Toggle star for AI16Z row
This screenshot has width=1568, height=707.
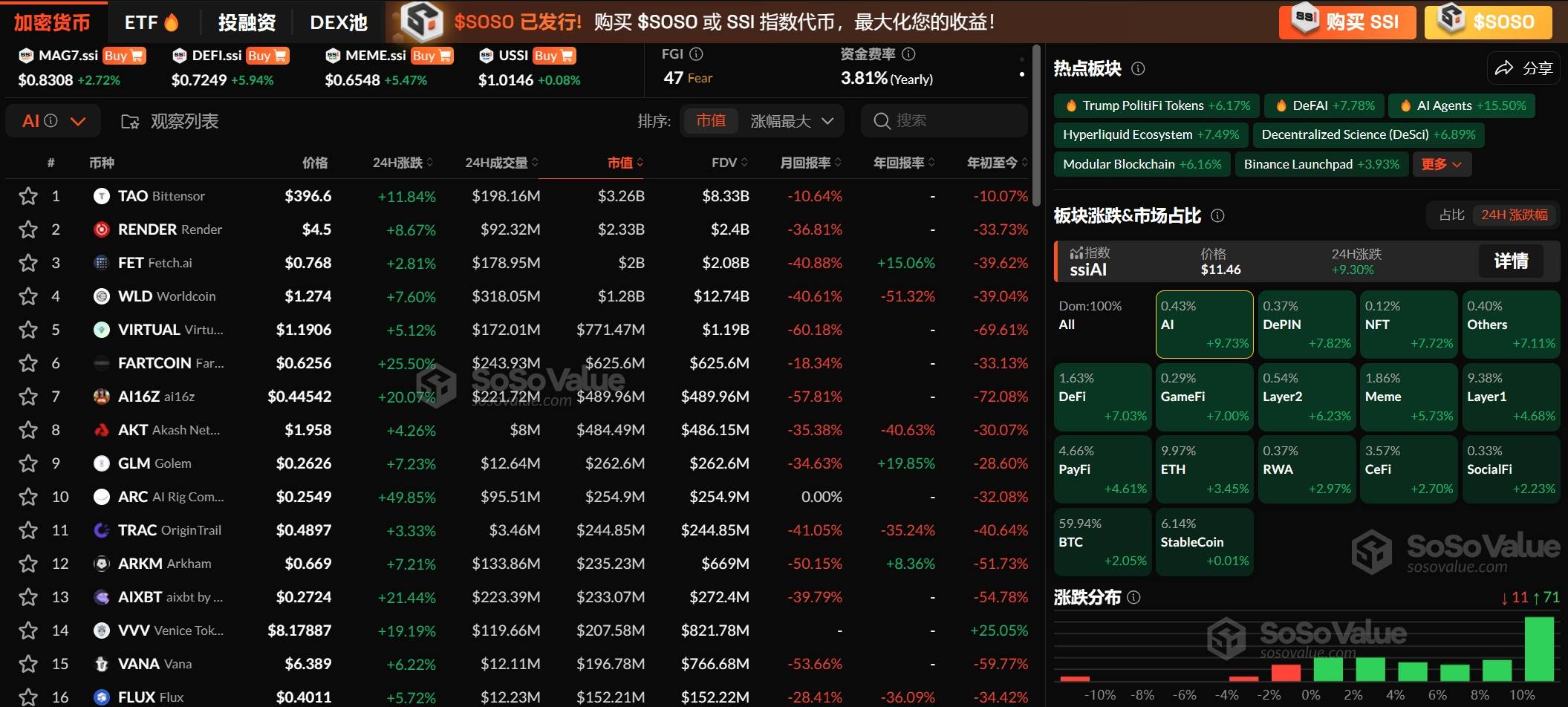click(x=28, y=397)
